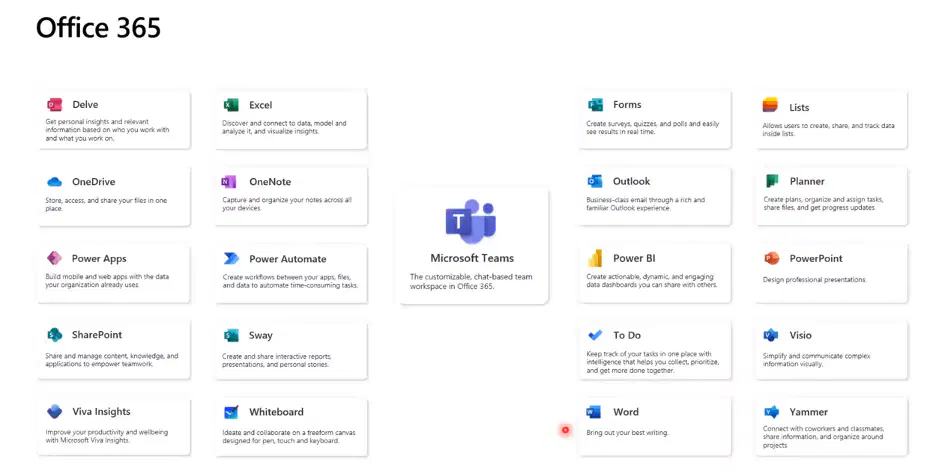936x472 pixels.
Task: Select the Microsoft Teams title text
Action: pyautogui.click(x=472, y=258)
